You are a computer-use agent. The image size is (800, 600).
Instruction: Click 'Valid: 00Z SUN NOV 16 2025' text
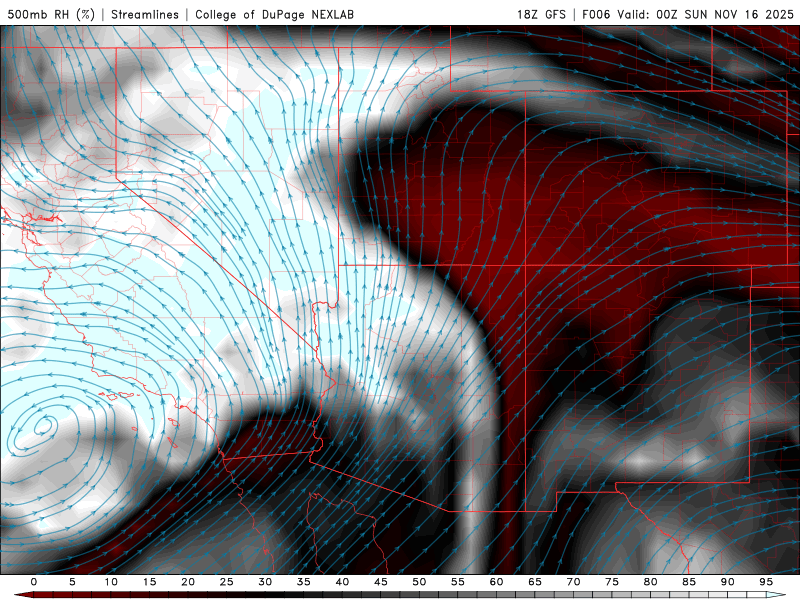point(706,14)
